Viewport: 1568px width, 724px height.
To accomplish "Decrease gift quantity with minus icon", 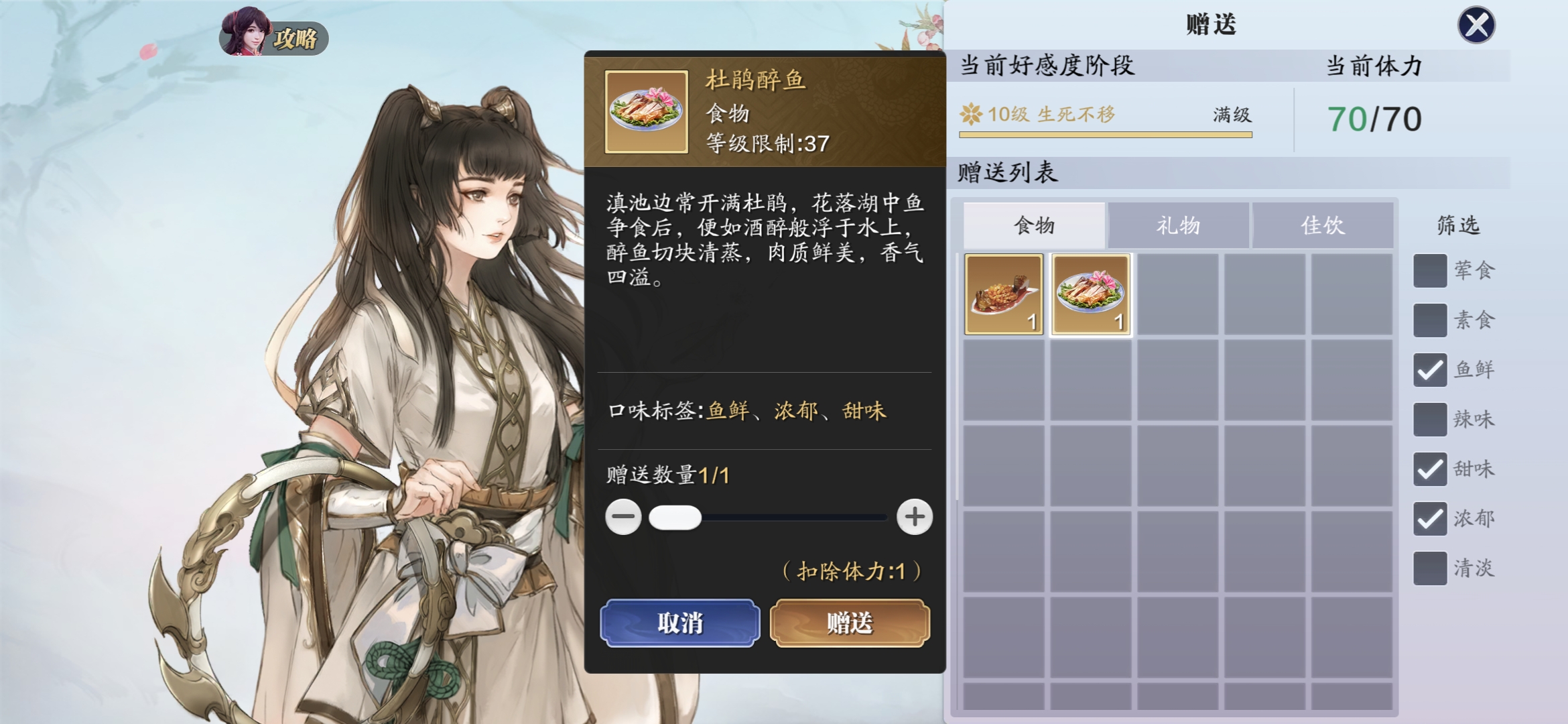I will [x=623, y=517].
